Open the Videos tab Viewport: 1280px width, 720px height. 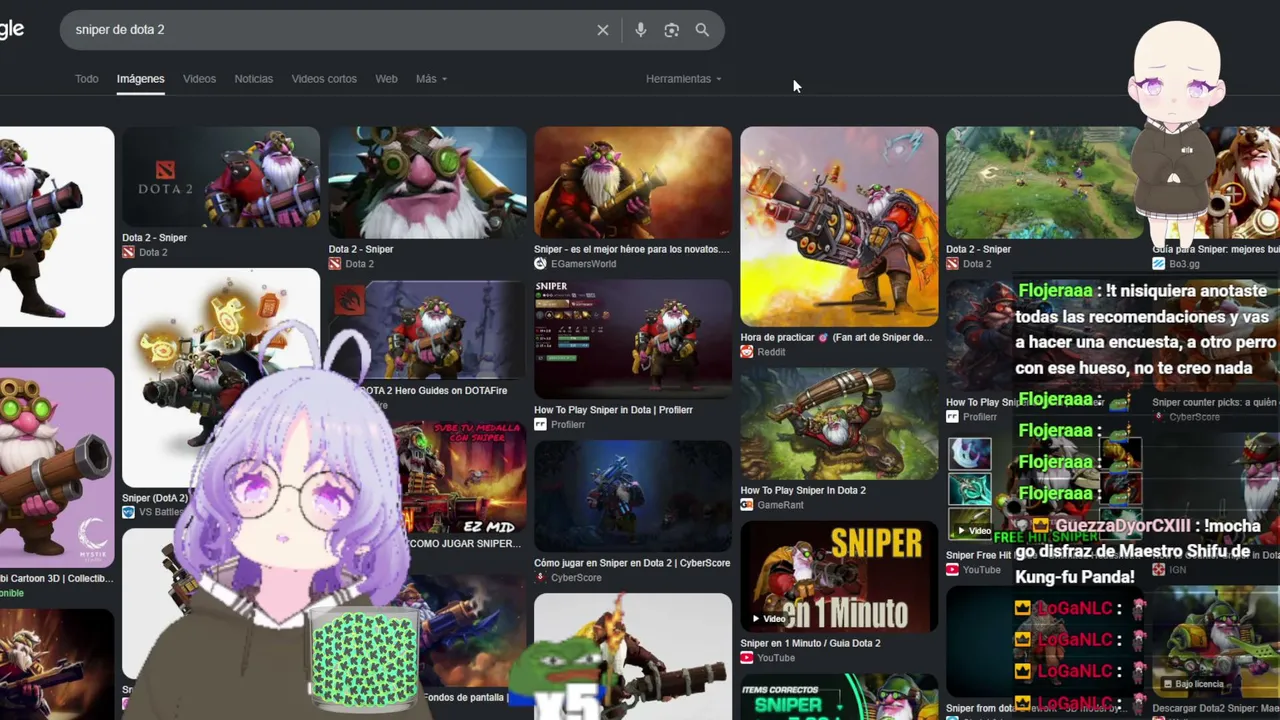199,79
